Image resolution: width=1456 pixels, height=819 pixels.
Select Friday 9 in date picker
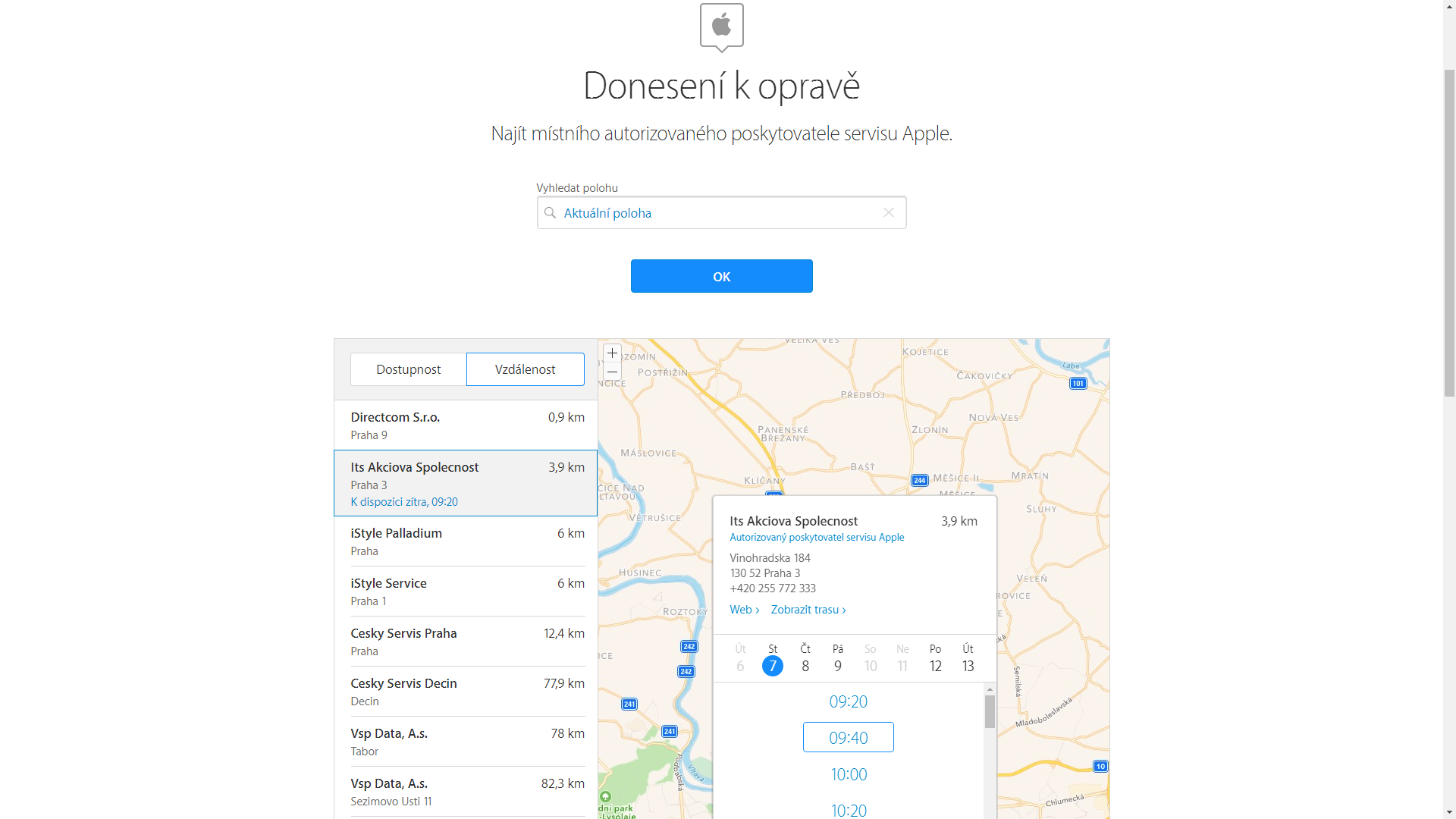838,658
